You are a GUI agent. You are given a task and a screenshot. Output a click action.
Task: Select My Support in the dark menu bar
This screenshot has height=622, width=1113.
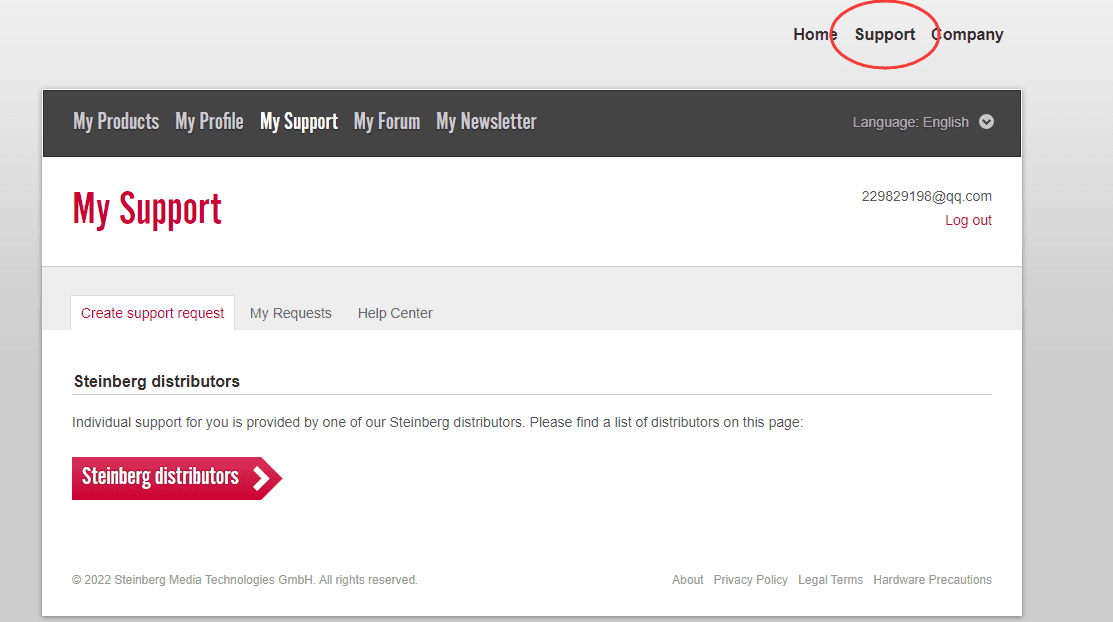pyautogui.click(x=299, y=121)
